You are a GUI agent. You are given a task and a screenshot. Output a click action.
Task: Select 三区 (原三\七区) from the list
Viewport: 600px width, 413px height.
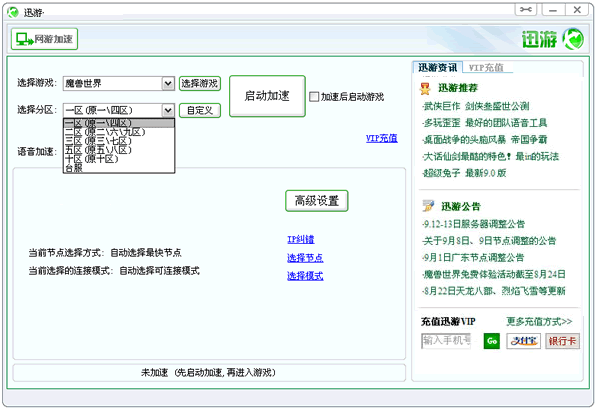98,141
